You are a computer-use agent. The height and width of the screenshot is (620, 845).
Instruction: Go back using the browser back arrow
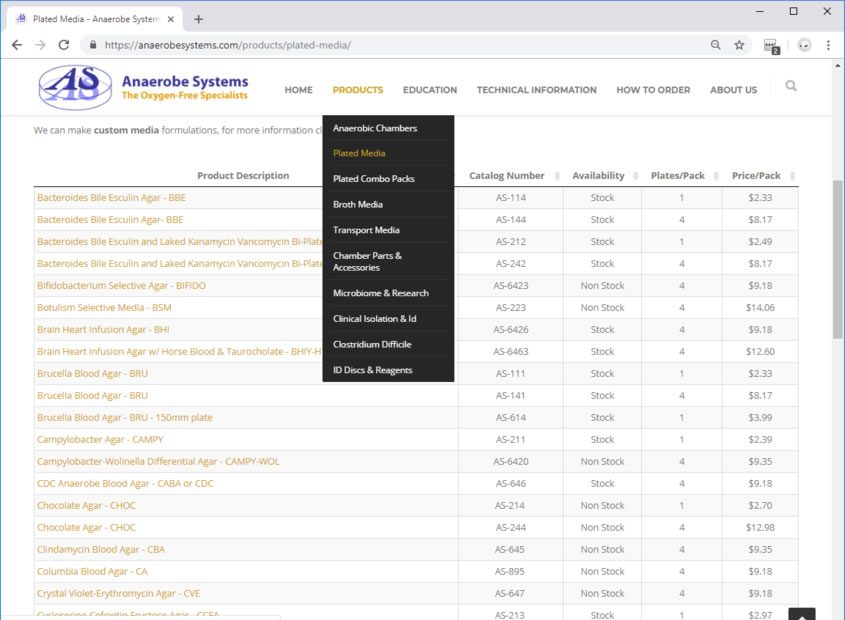coord(17,45)
